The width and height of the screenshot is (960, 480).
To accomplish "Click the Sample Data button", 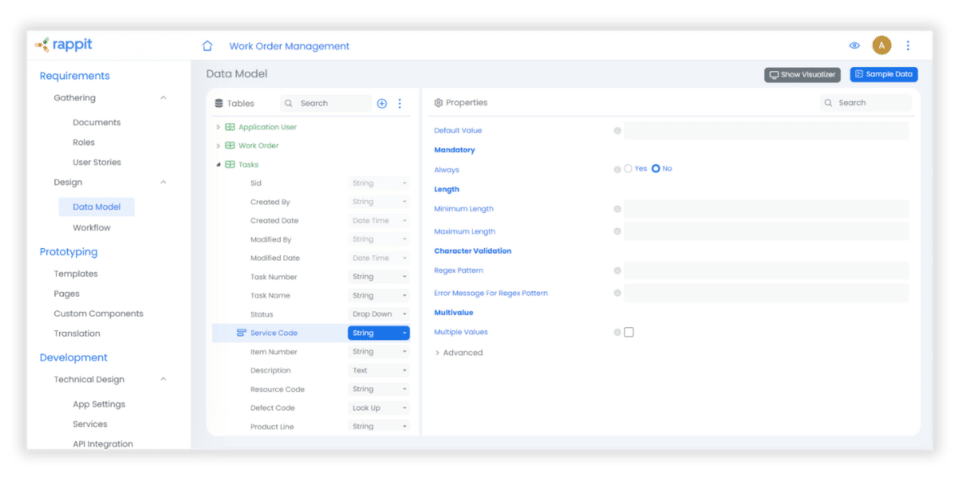I will click(x=883, y=74).
